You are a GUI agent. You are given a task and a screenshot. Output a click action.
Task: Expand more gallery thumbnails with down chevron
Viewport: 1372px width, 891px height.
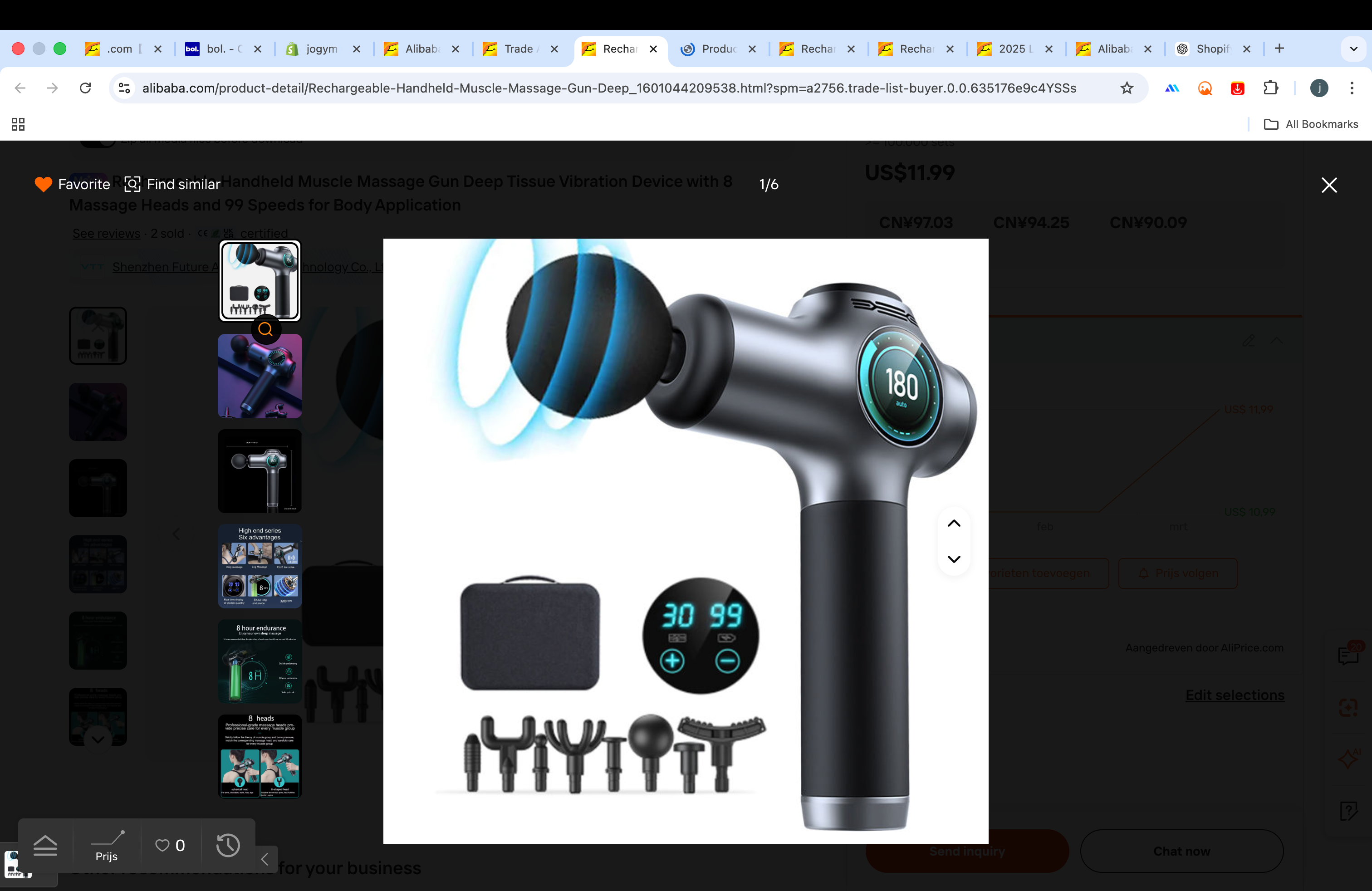coord(98,739)
